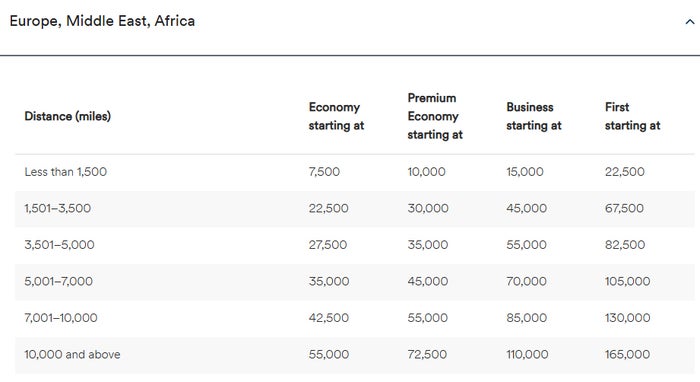Click the 67,500 First class value

click(624, 208)
